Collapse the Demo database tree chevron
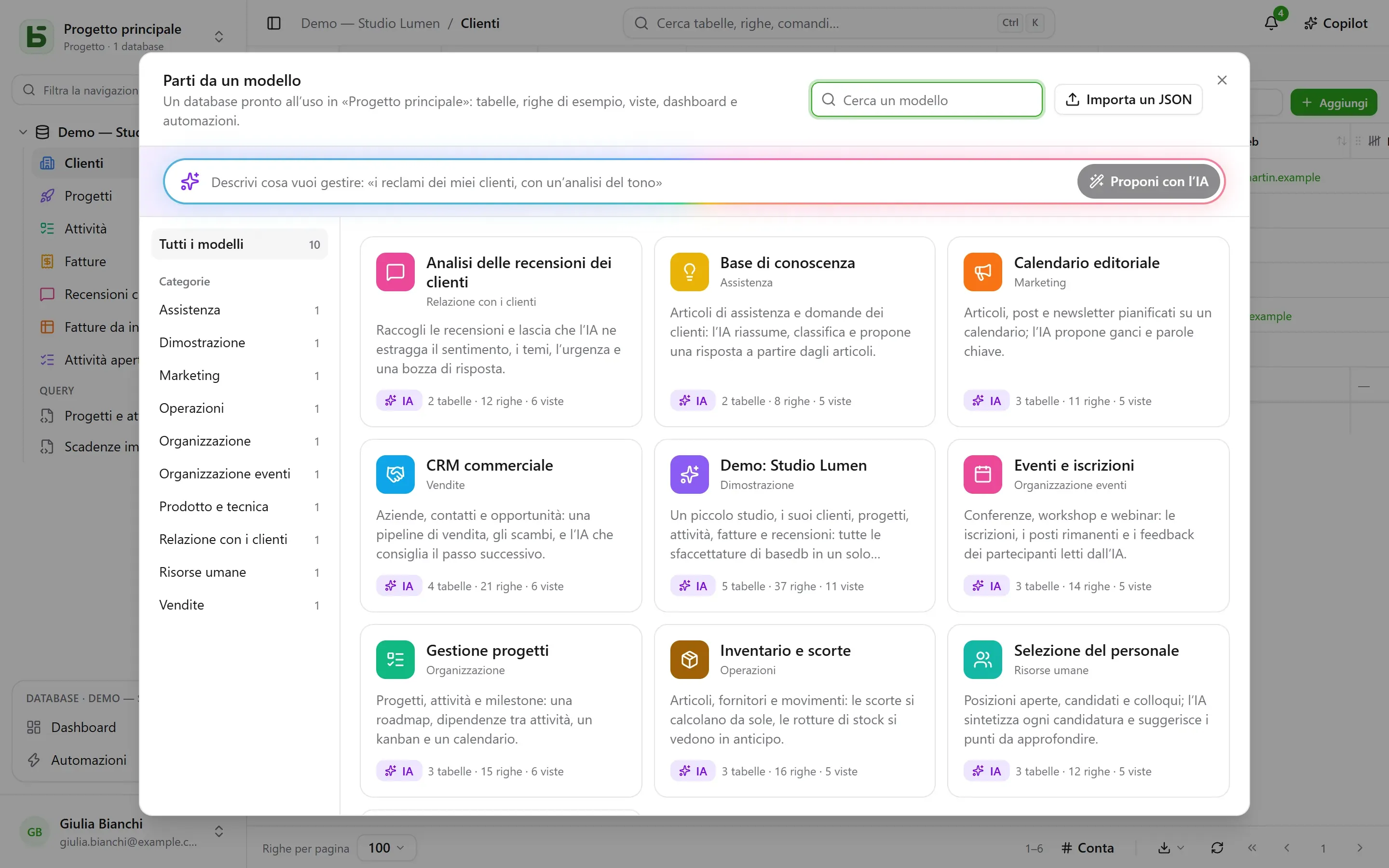Image resolution: width=1389 pixels, height=868 pixels. 23,132
